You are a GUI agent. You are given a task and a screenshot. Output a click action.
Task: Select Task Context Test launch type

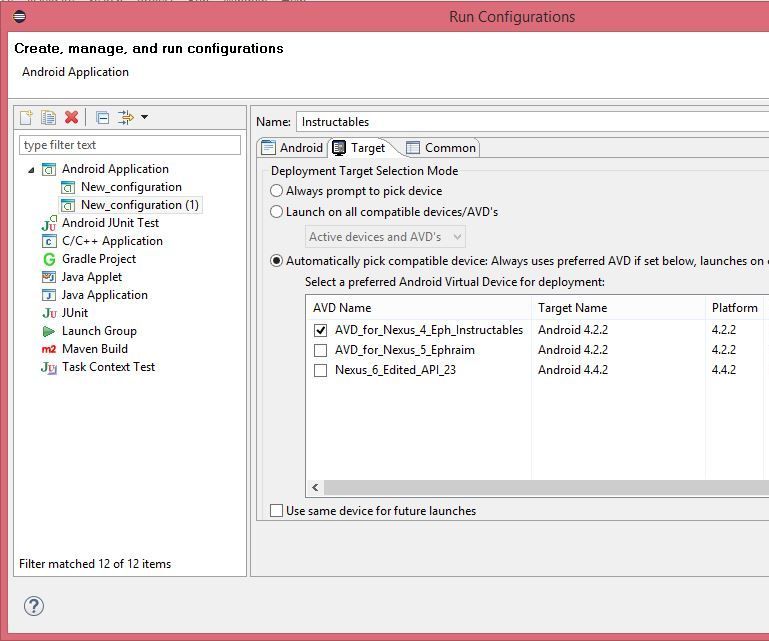coord(108,367)
